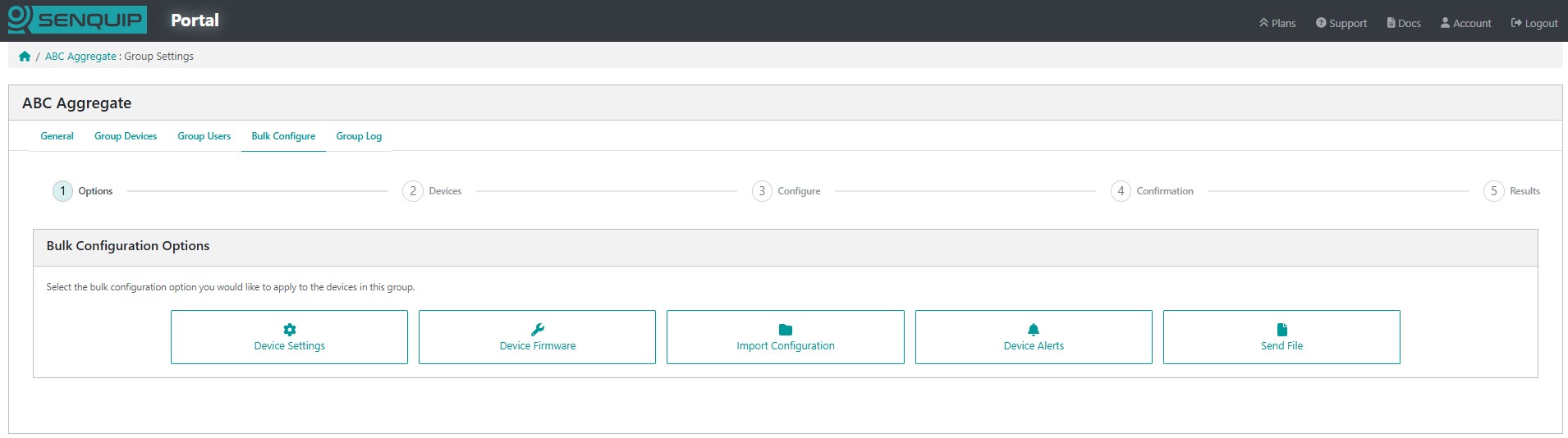
Task: Open the Group Log tab
Action: point(359,136)
